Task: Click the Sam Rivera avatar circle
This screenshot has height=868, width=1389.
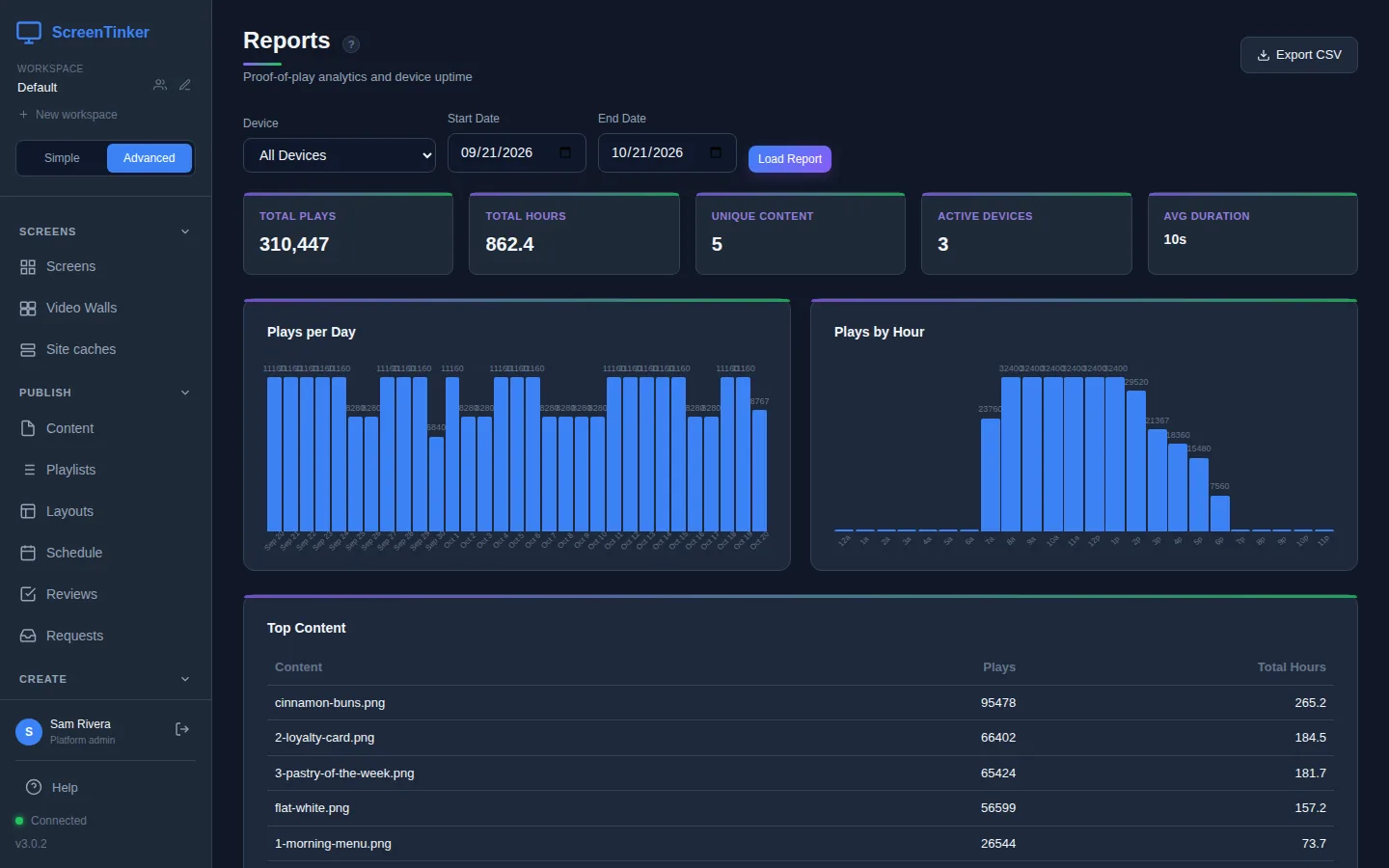Action: [29, 732]
